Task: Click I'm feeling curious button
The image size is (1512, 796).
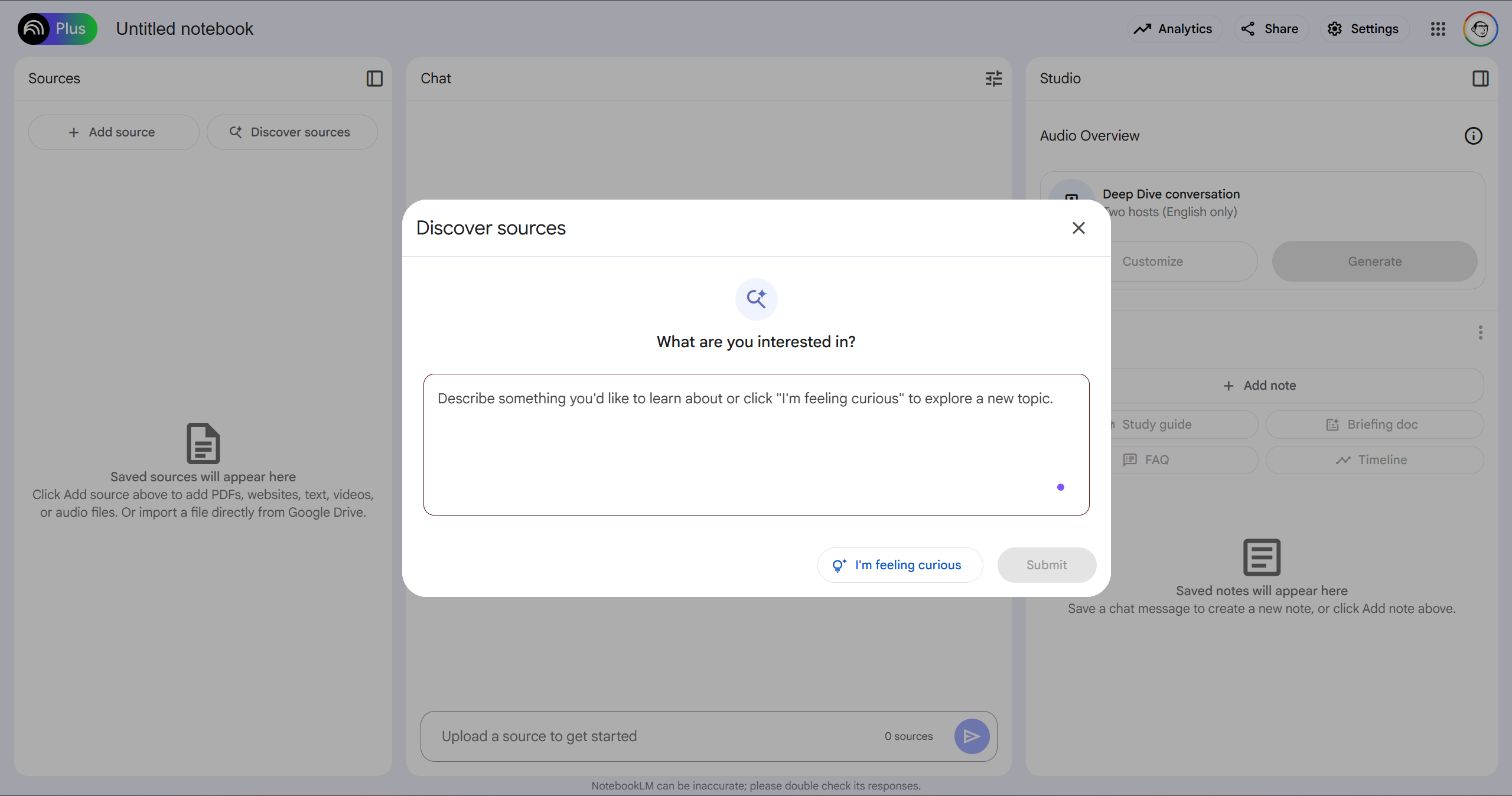Action: 900,565
